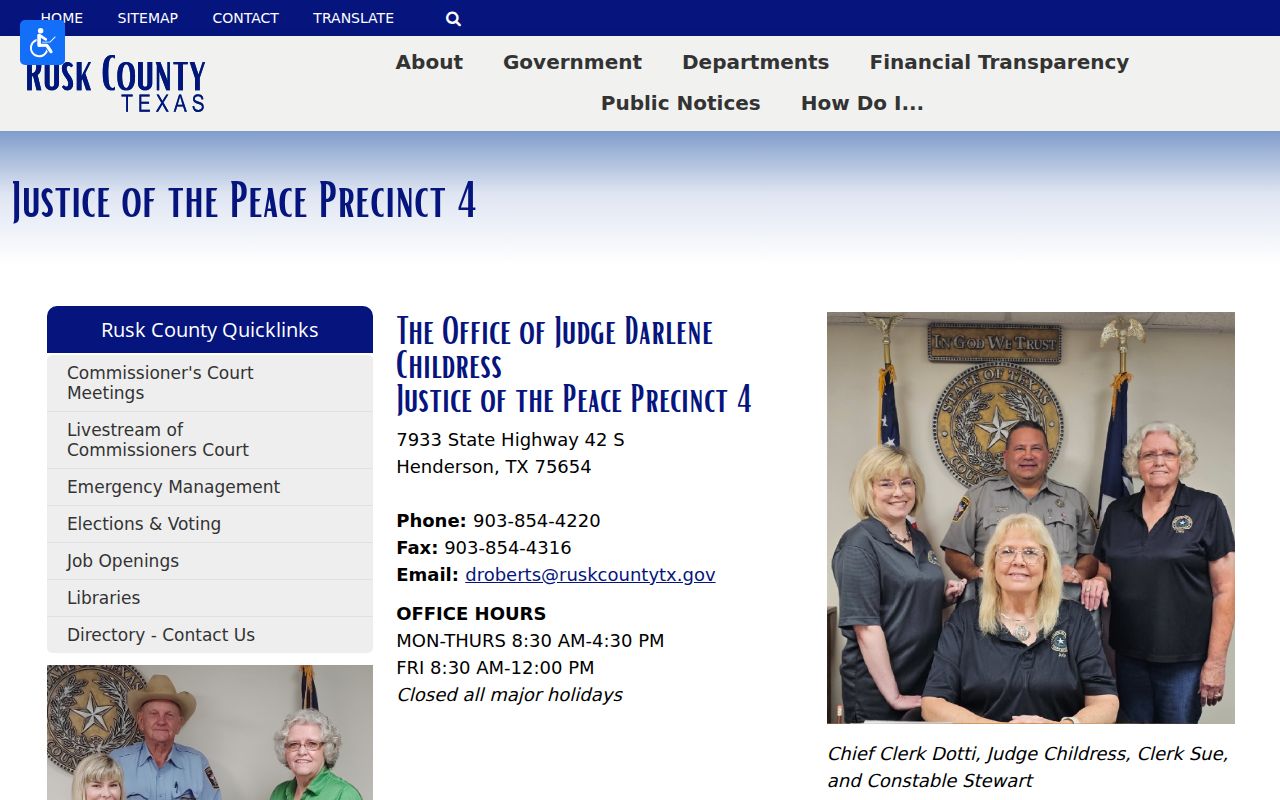Viewport: 1280px width, 800px height.
Task: Click the phone number 903-854-4220
Action: coord(537,521)
